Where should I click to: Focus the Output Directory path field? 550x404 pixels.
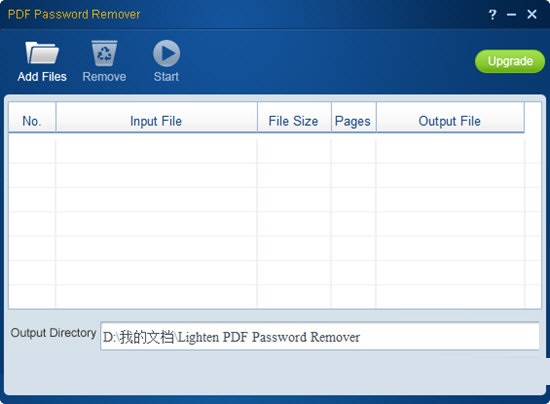(x=320, y=336)
